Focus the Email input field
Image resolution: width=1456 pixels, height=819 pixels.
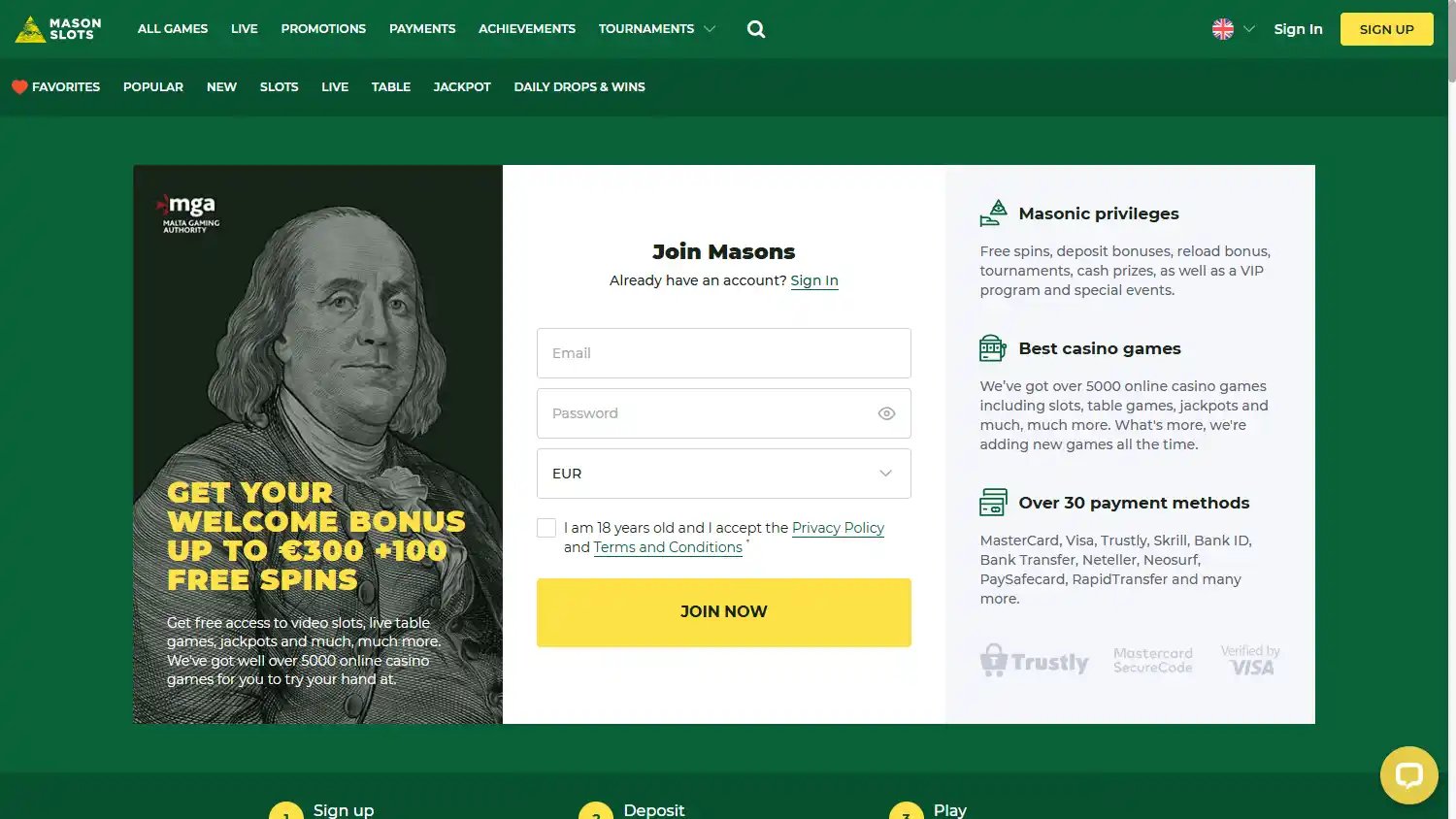pyautogui.click(x=724, y=353)
